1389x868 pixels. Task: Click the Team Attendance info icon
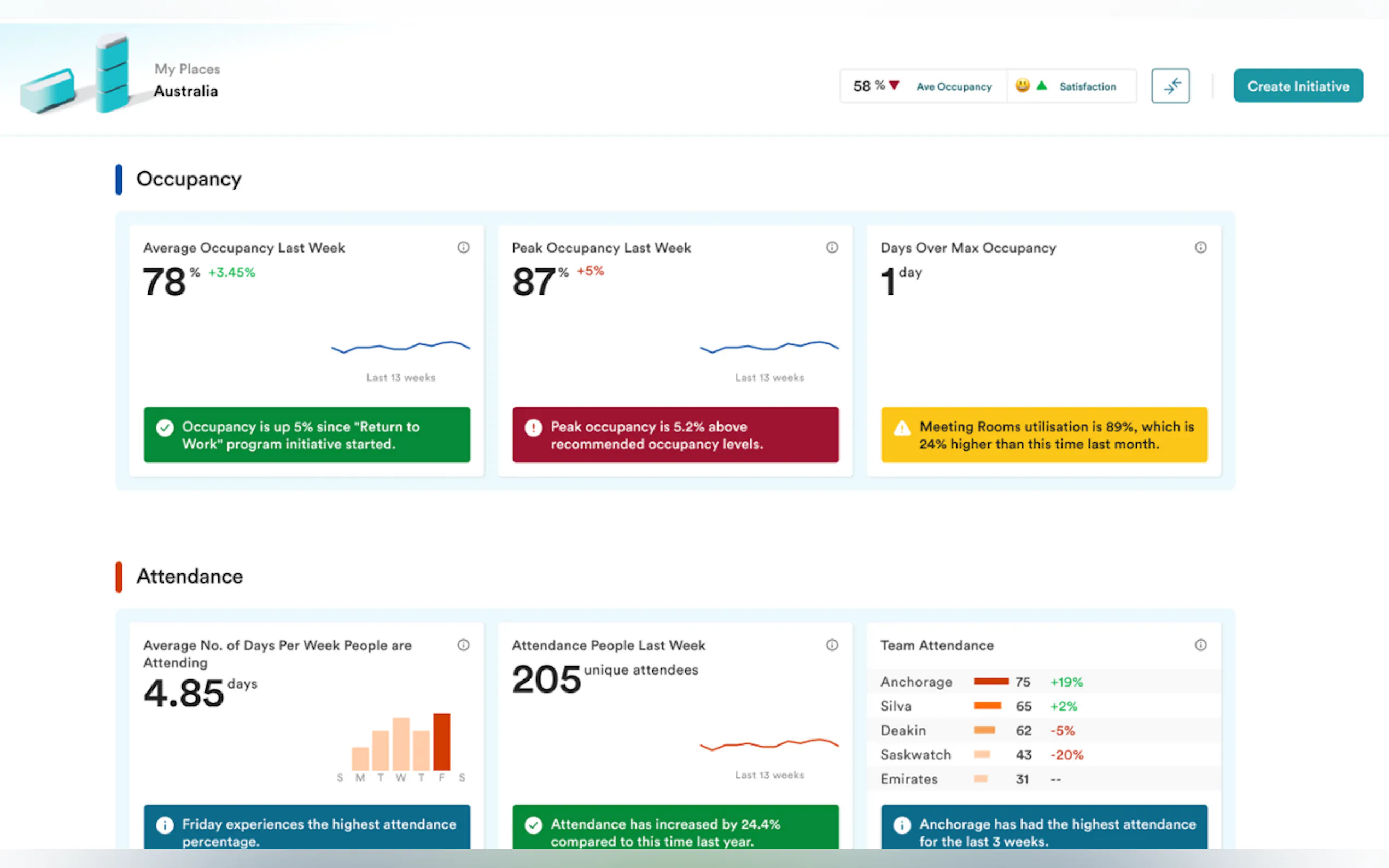1200,644
